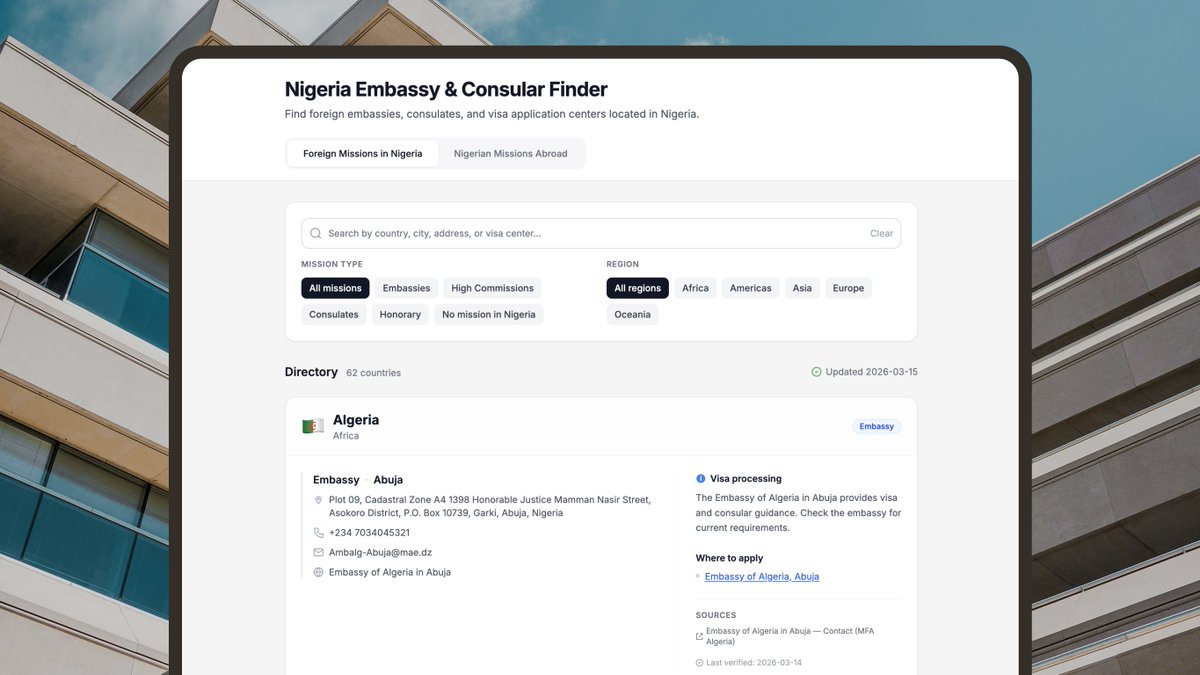Screen dimensions: 1200x675
Task: Click the Last verified: 2026-03-14 text
Action: click(754, 663)
